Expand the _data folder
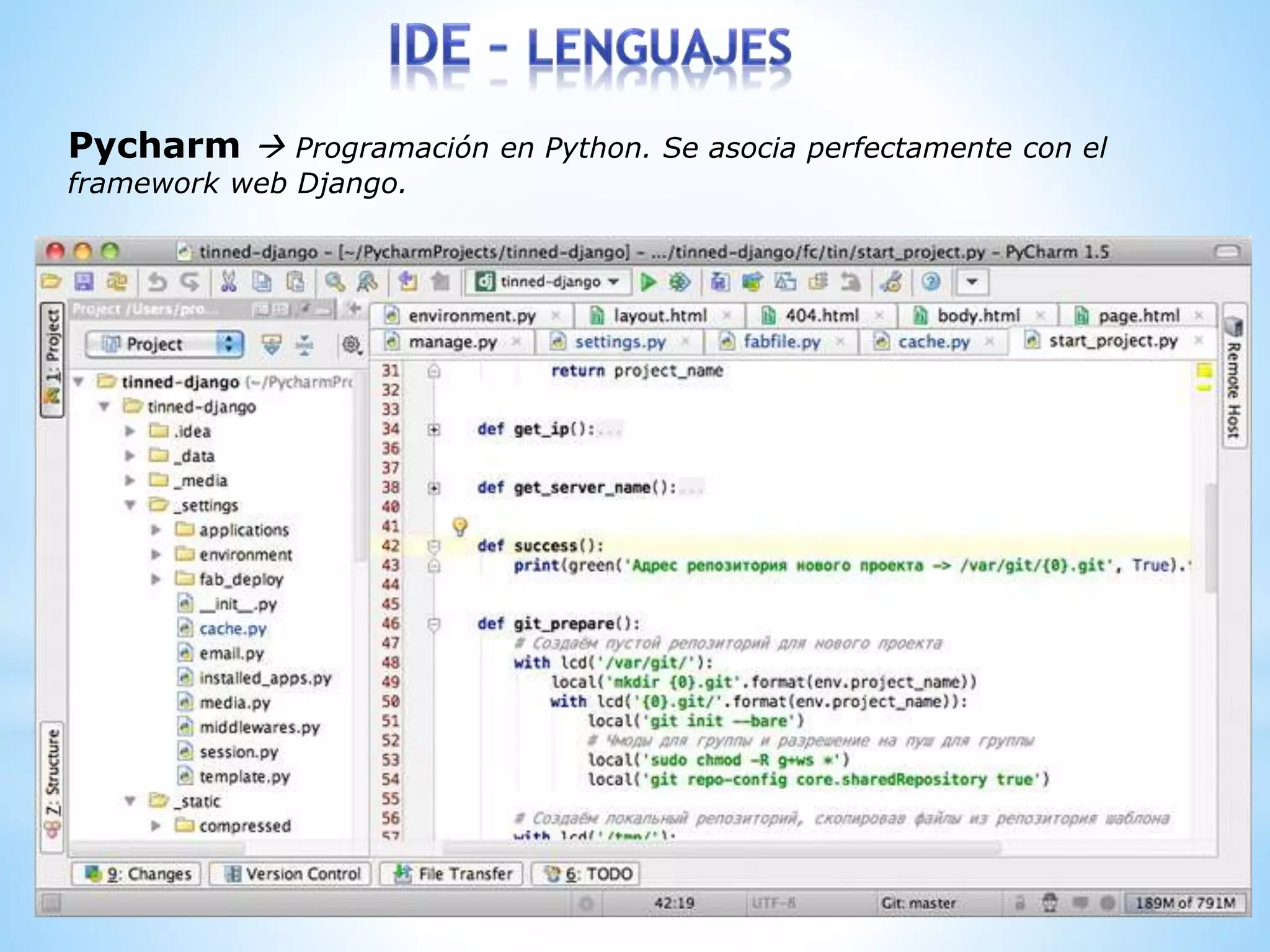 coord(130,456)
